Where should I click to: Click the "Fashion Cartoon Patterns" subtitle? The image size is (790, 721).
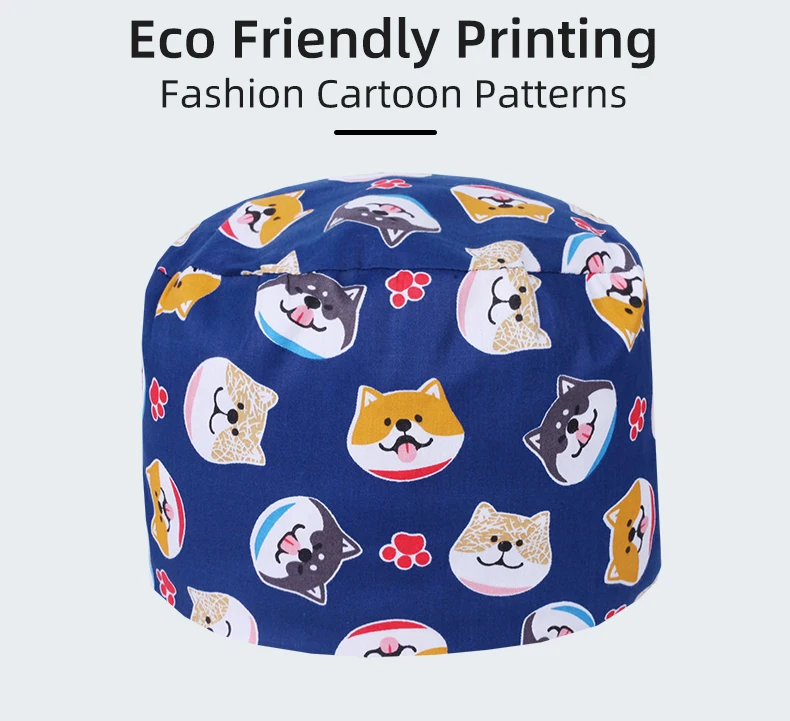(x=393, y=94)
